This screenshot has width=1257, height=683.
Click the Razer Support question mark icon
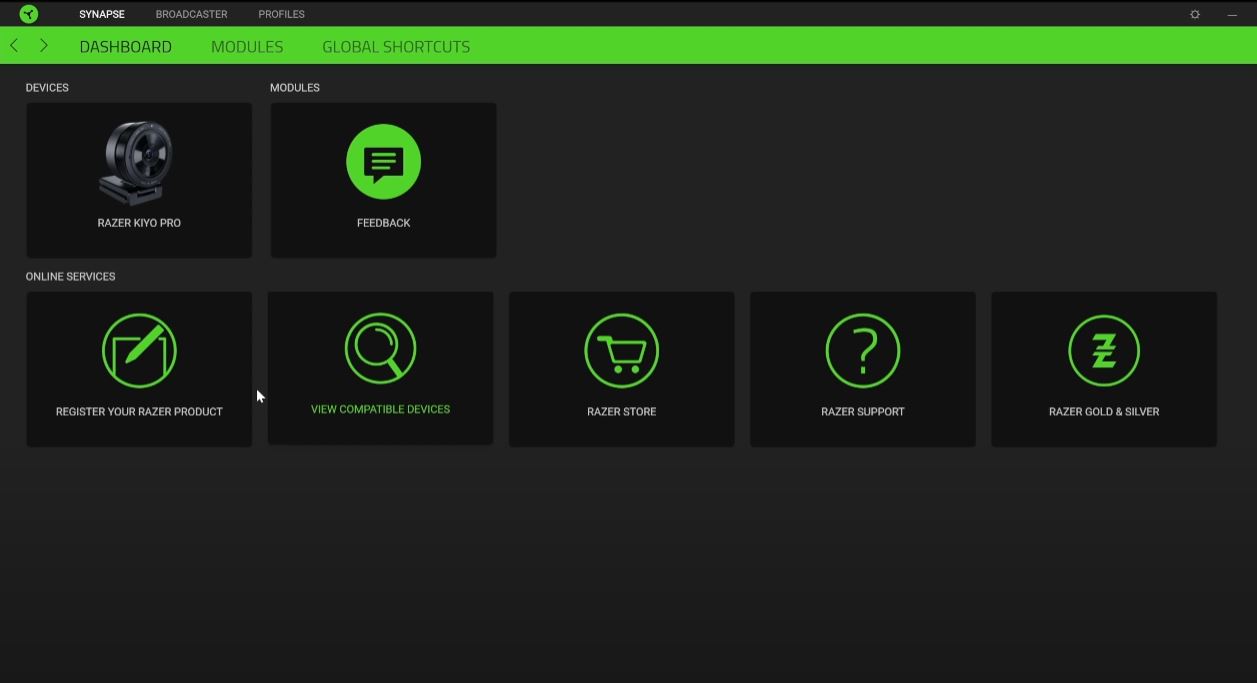[x=863, y=351]
